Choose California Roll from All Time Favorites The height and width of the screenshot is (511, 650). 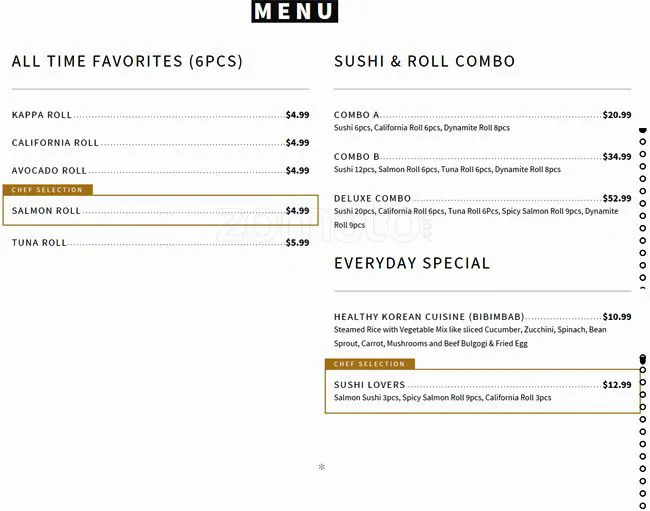55,143
